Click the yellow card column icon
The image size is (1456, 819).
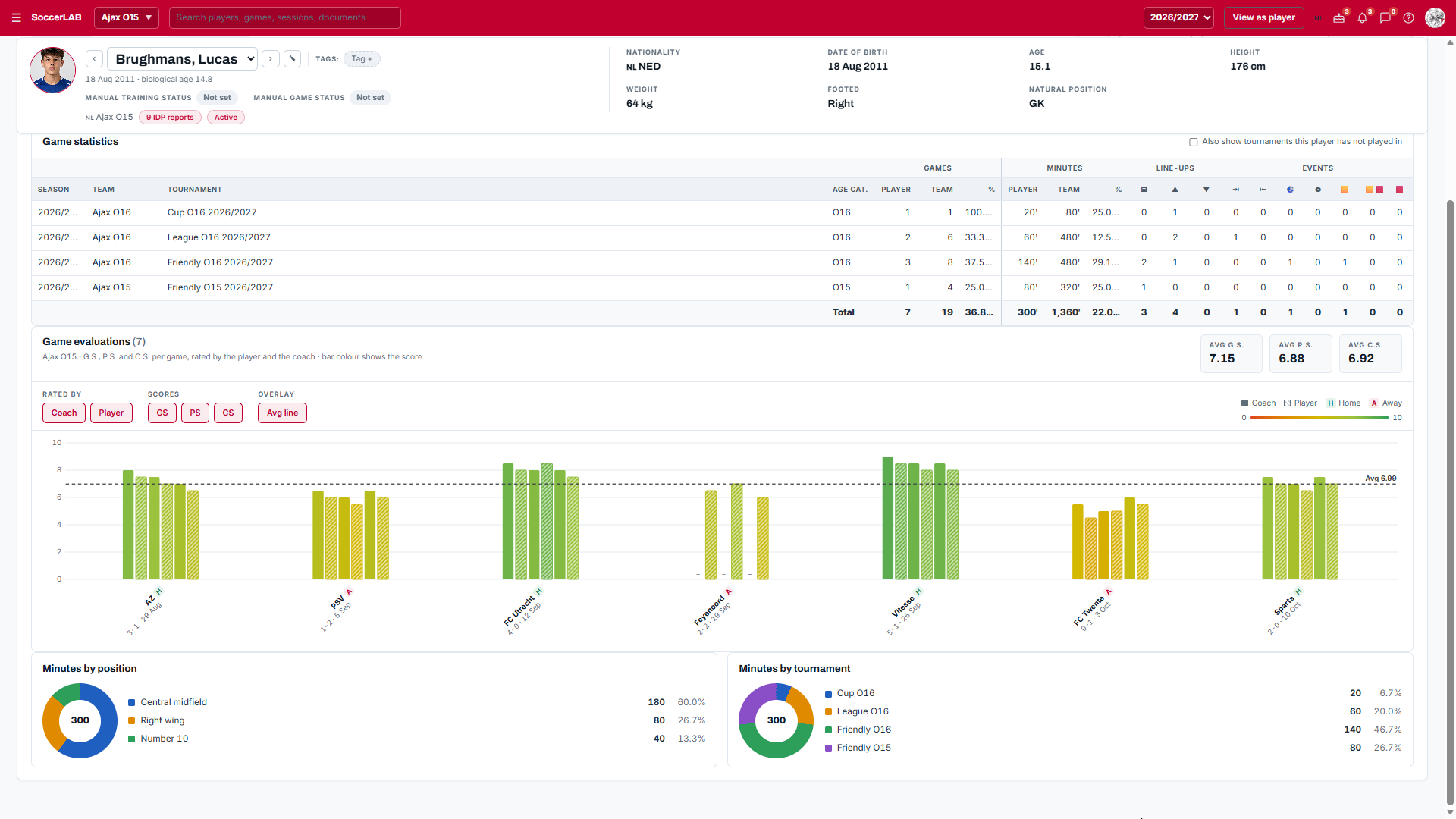[1345, 190]
